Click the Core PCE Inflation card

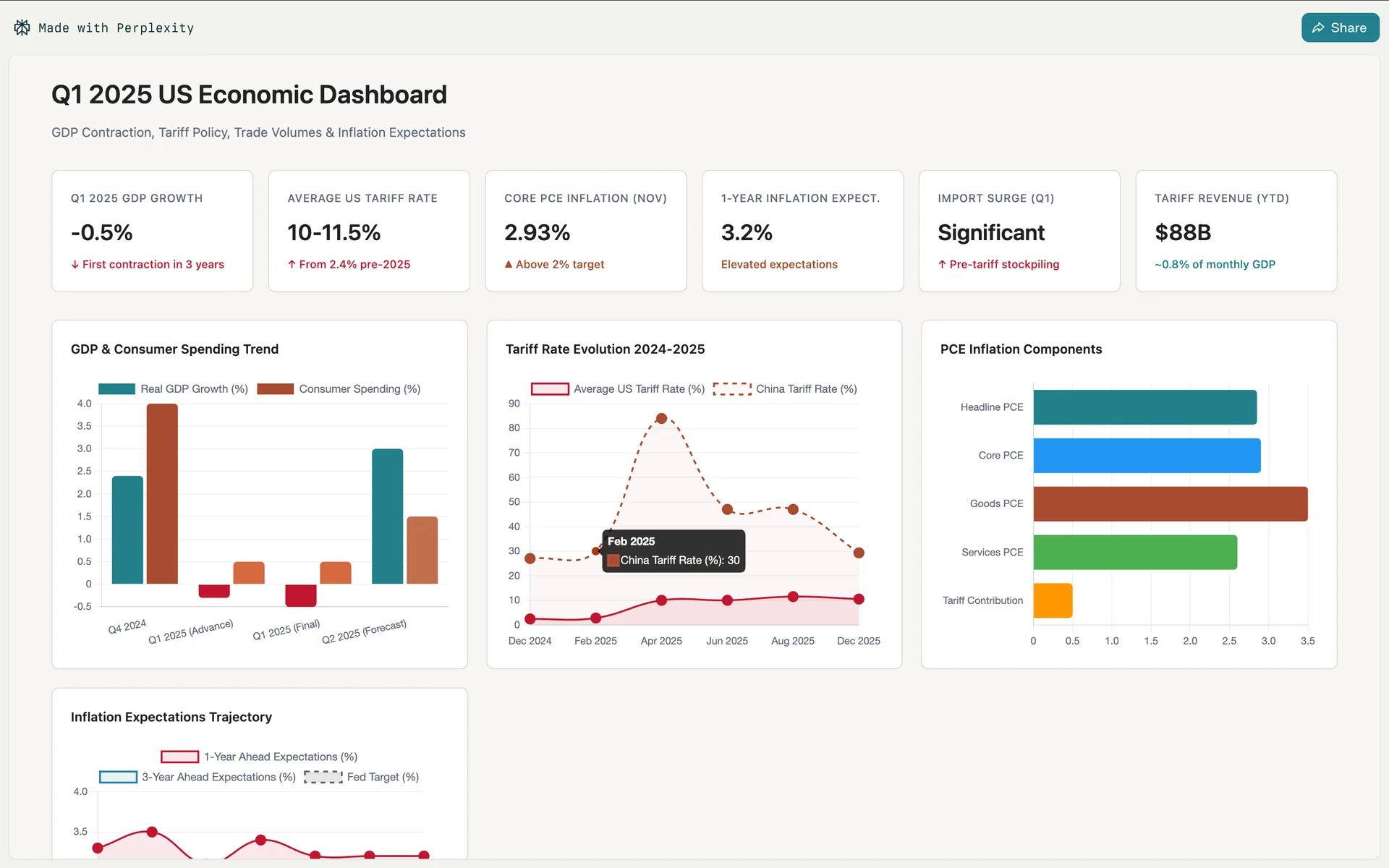pyautogui.click(x=585, y=231)
